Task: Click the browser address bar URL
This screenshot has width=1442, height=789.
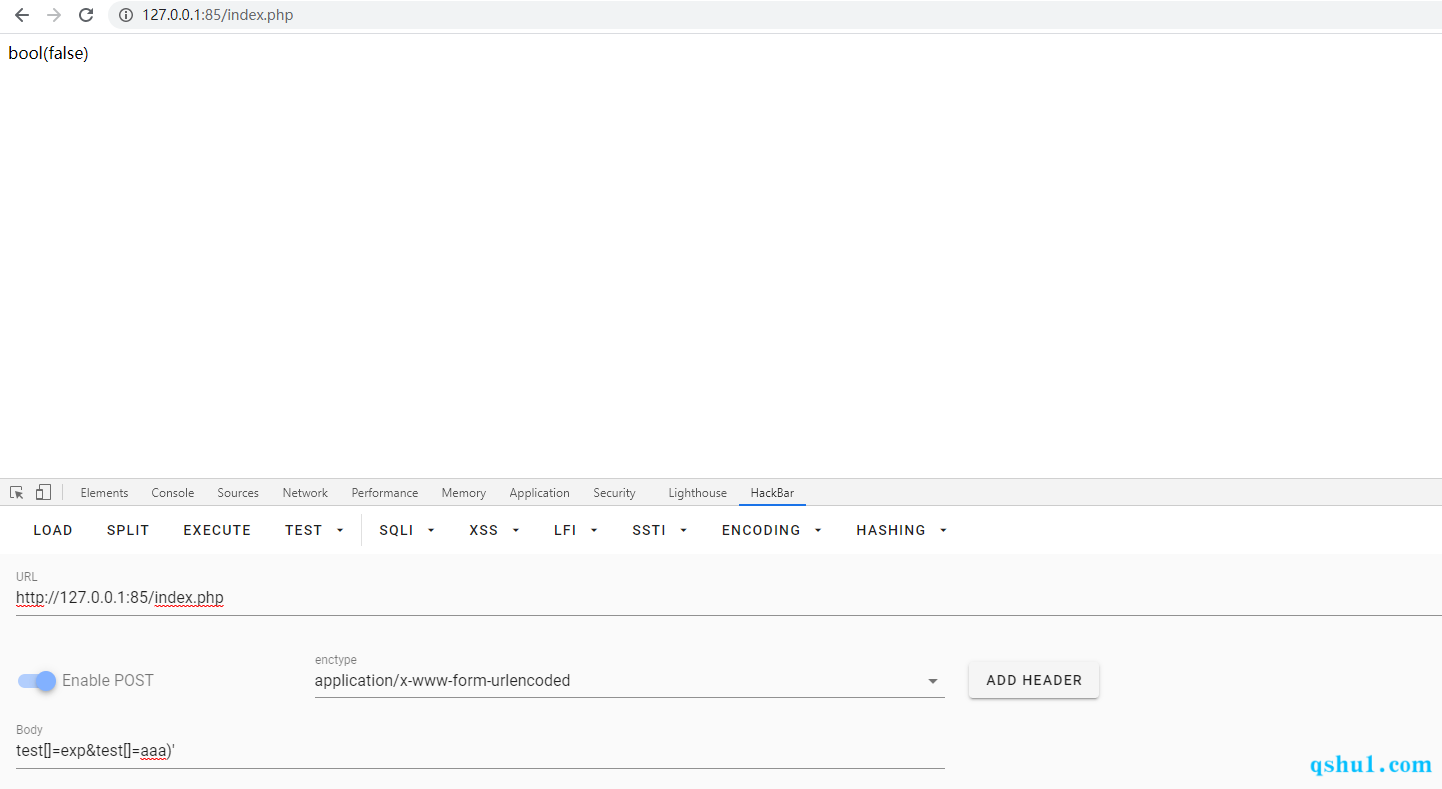Action: pos(217,15)
